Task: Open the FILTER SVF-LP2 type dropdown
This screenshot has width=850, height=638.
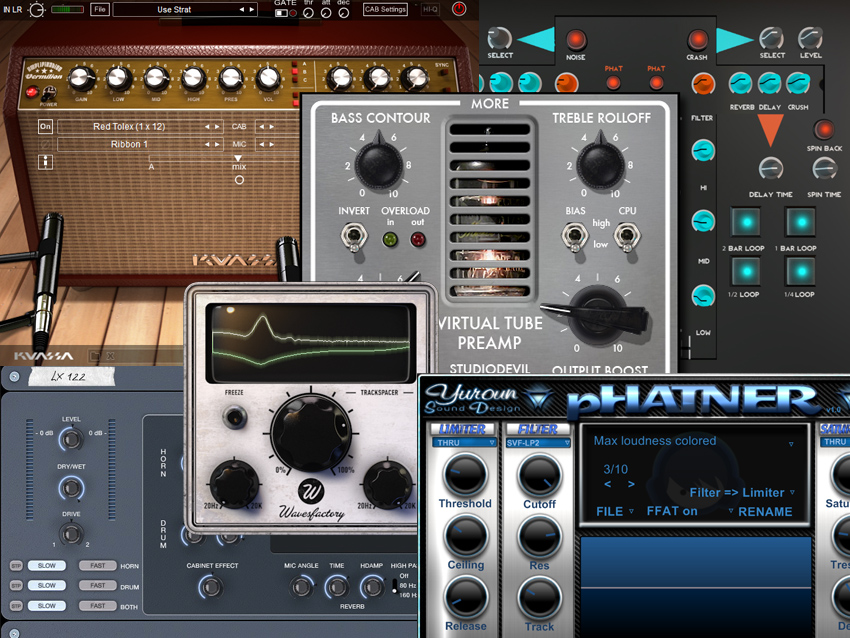Action: point(538,443)
